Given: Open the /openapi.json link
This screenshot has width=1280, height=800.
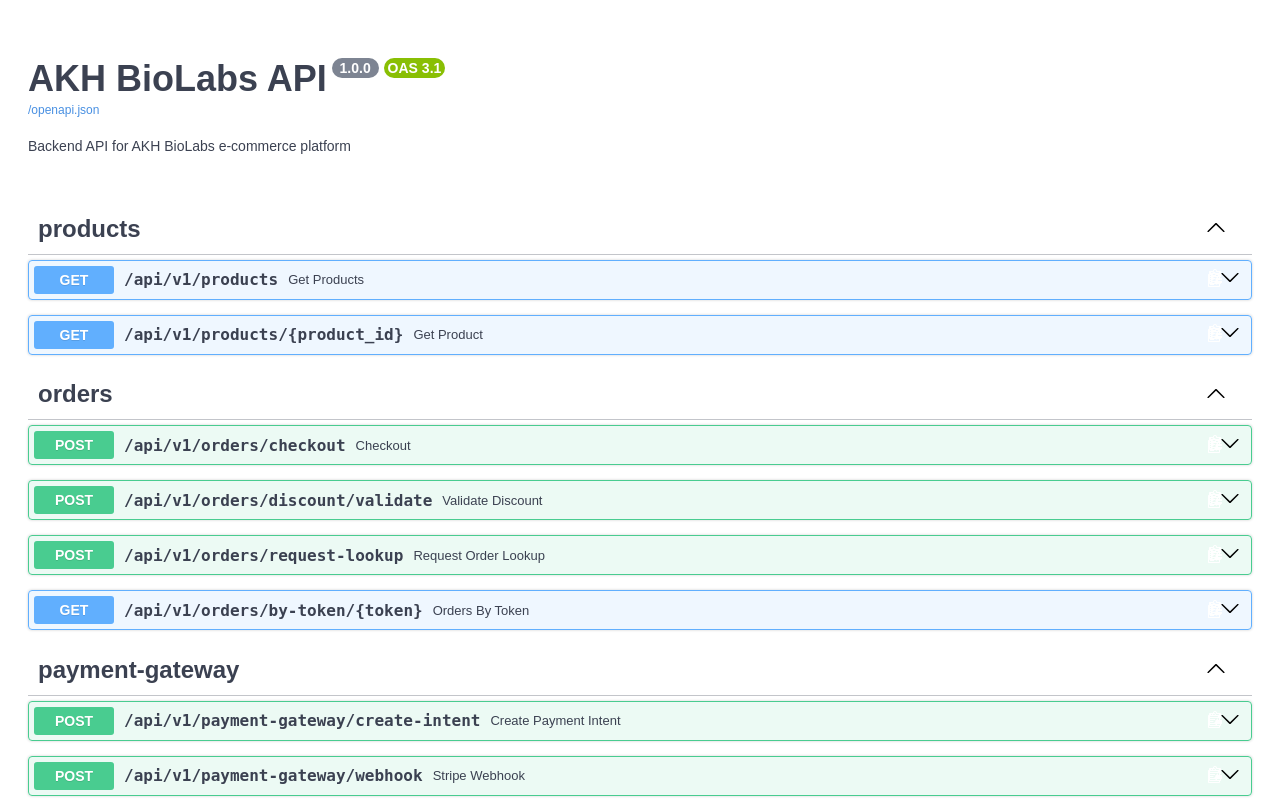Looking at the screenshot, I should [x=63, y=110].
